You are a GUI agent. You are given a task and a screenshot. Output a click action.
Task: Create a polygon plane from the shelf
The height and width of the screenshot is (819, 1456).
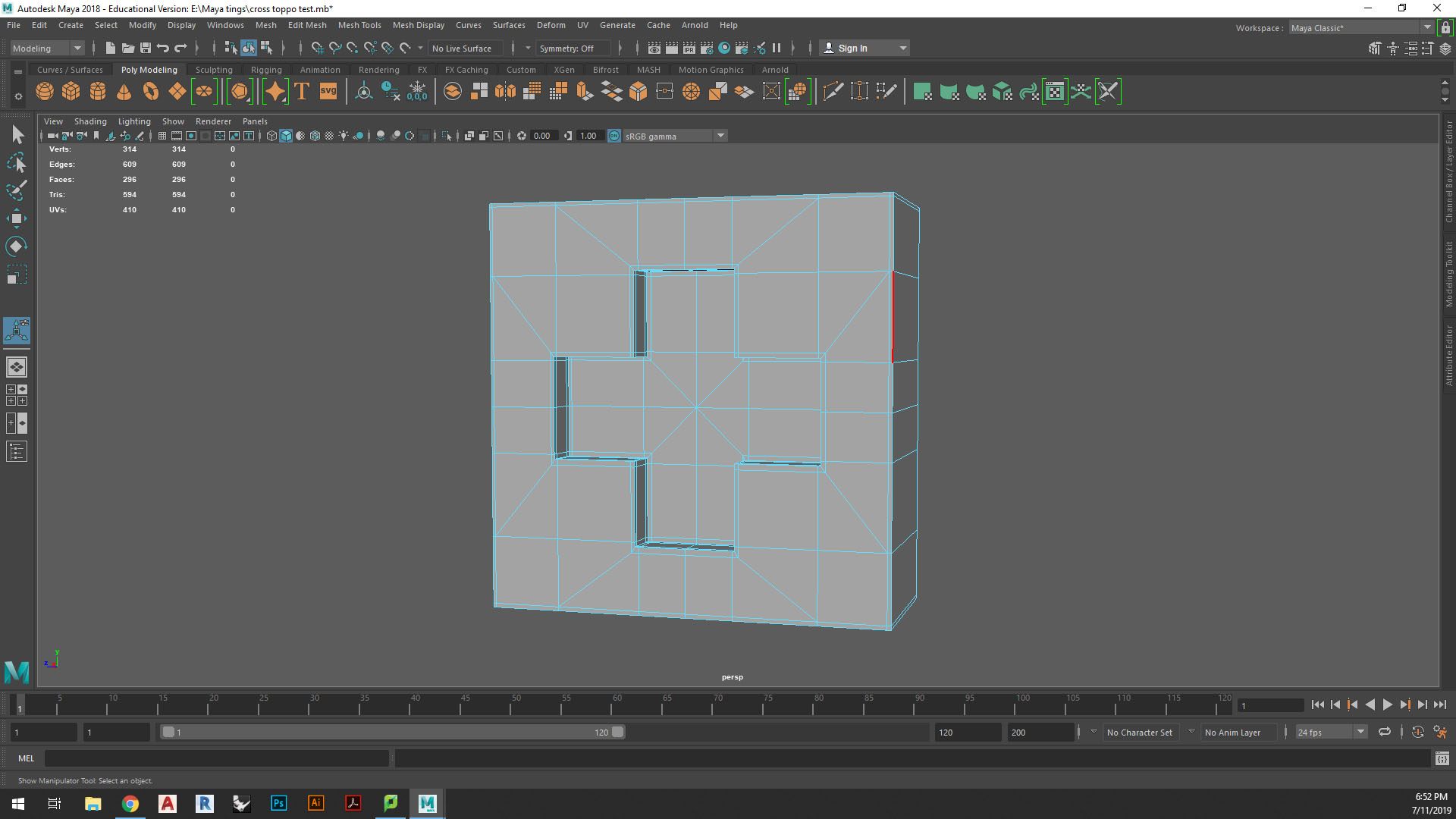tap(177, 92)
